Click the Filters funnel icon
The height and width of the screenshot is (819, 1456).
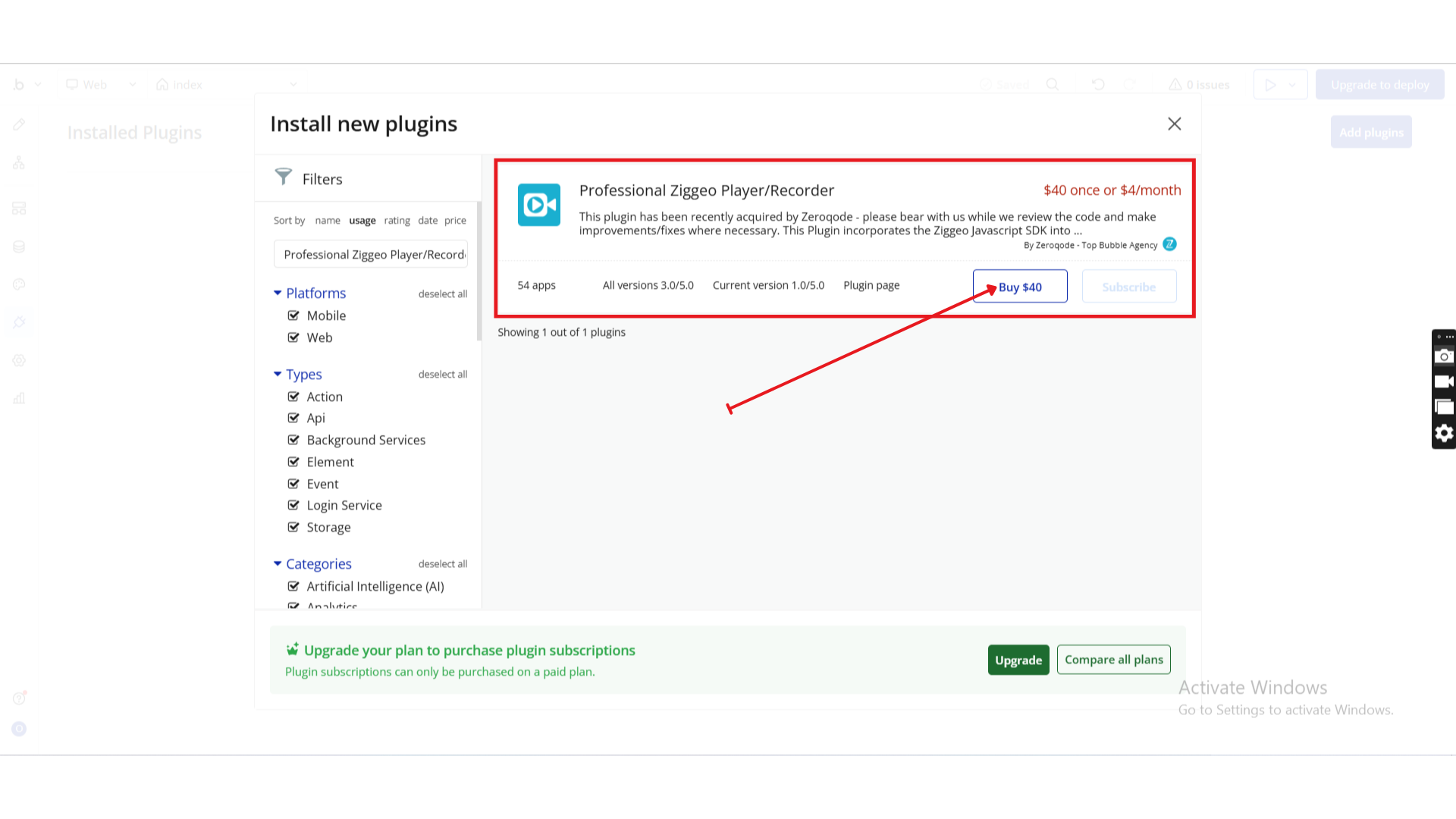[283, 177]
